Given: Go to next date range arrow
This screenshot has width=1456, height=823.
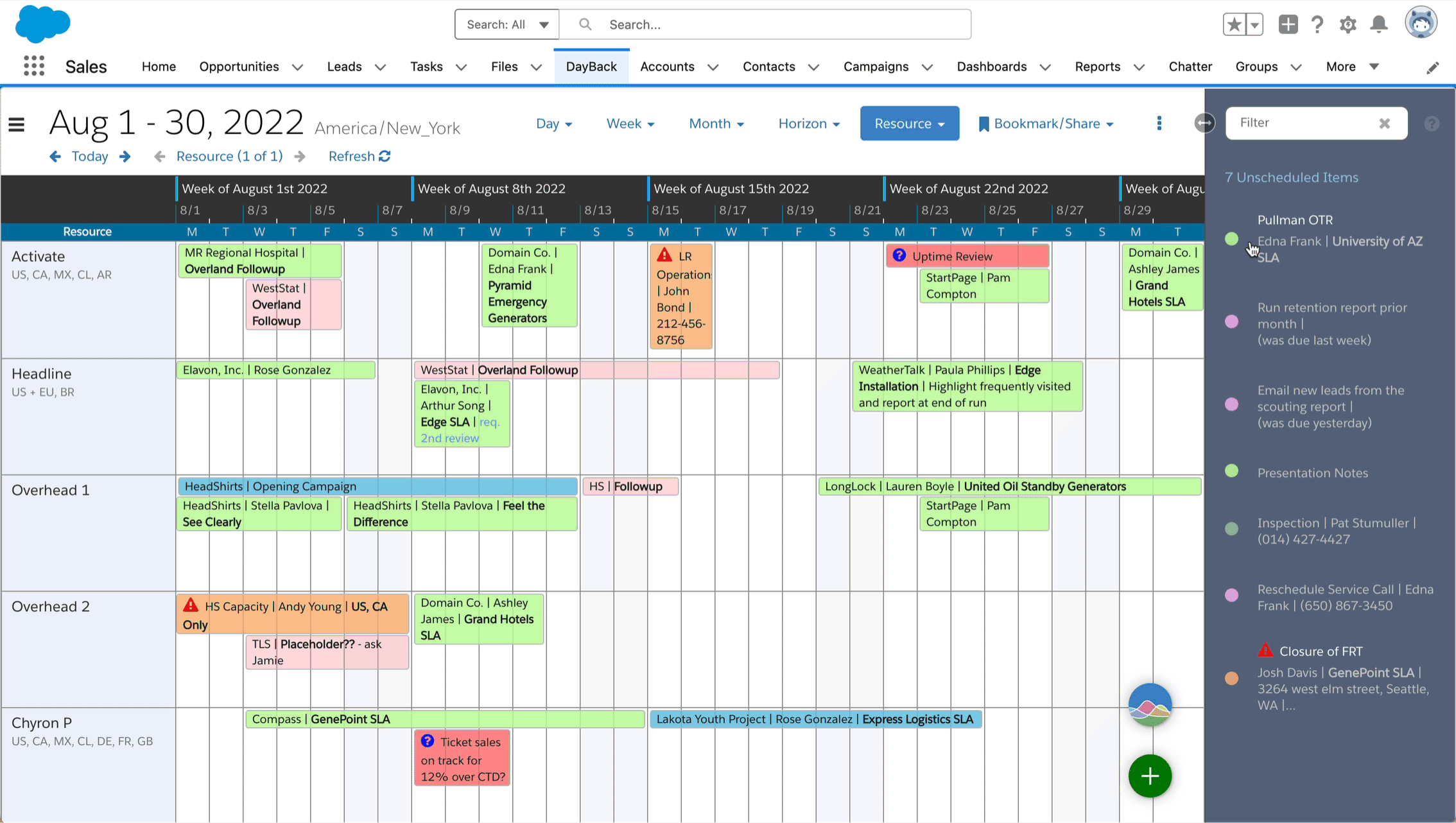Looking at the screenshot, I should 125,156.
